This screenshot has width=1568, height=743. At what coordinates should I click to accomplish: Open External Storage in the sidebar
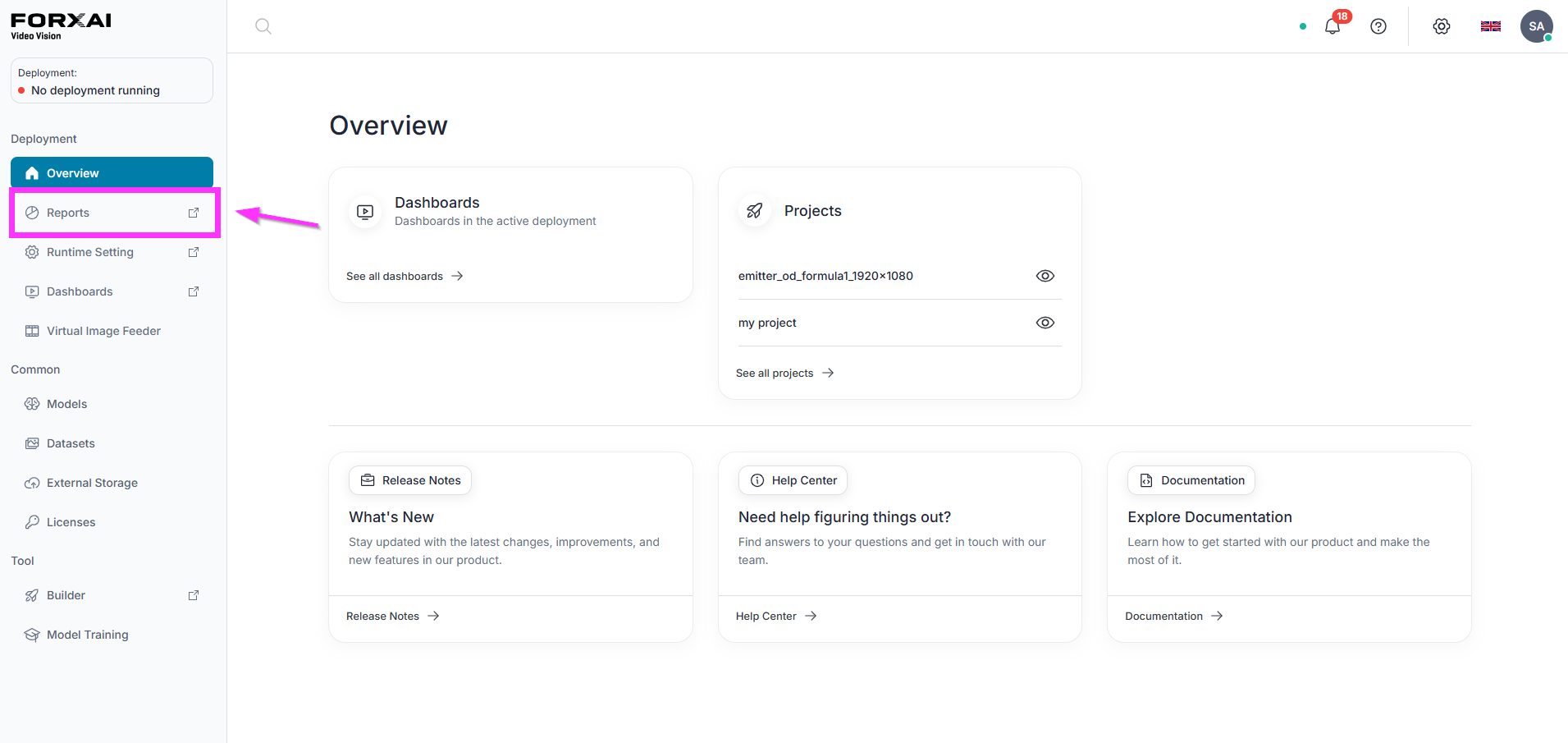[112, 483]
